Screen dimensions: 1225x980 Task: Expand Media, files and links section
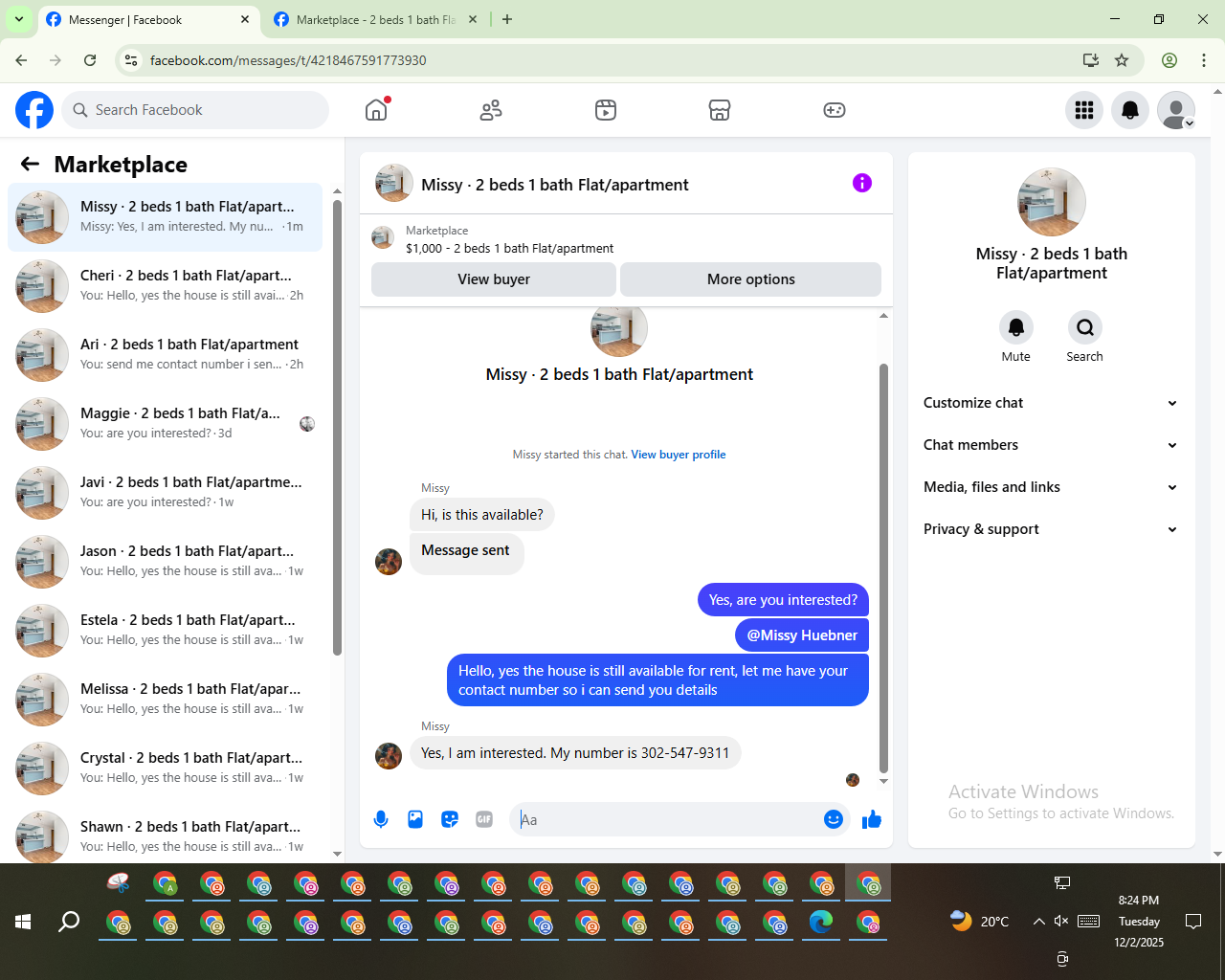(x=1051, y=487)
